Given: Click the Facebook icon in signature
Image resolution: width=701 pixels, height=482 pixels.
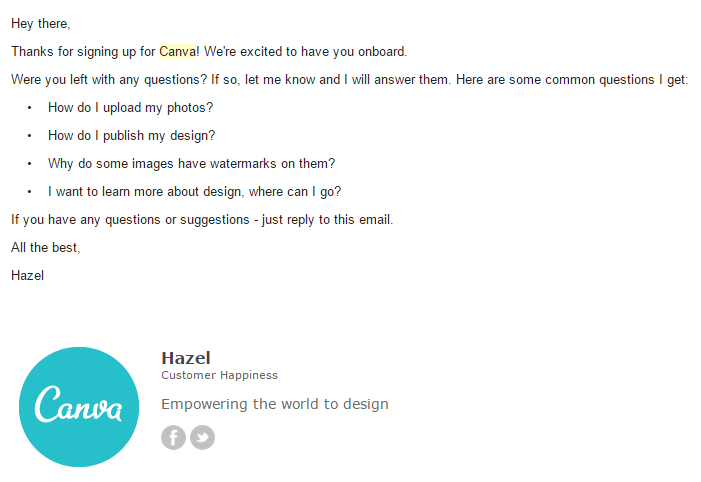Looking at the screenshot, I should [173, 437].
